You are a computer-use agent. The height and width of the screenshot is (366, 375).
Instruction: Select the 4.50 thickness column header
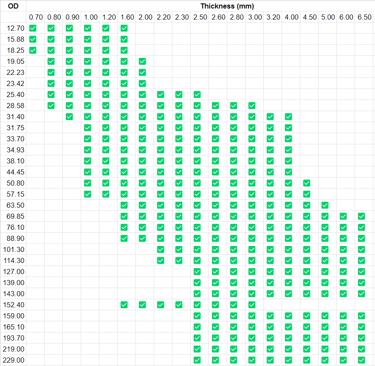click(x=309, y=17)
